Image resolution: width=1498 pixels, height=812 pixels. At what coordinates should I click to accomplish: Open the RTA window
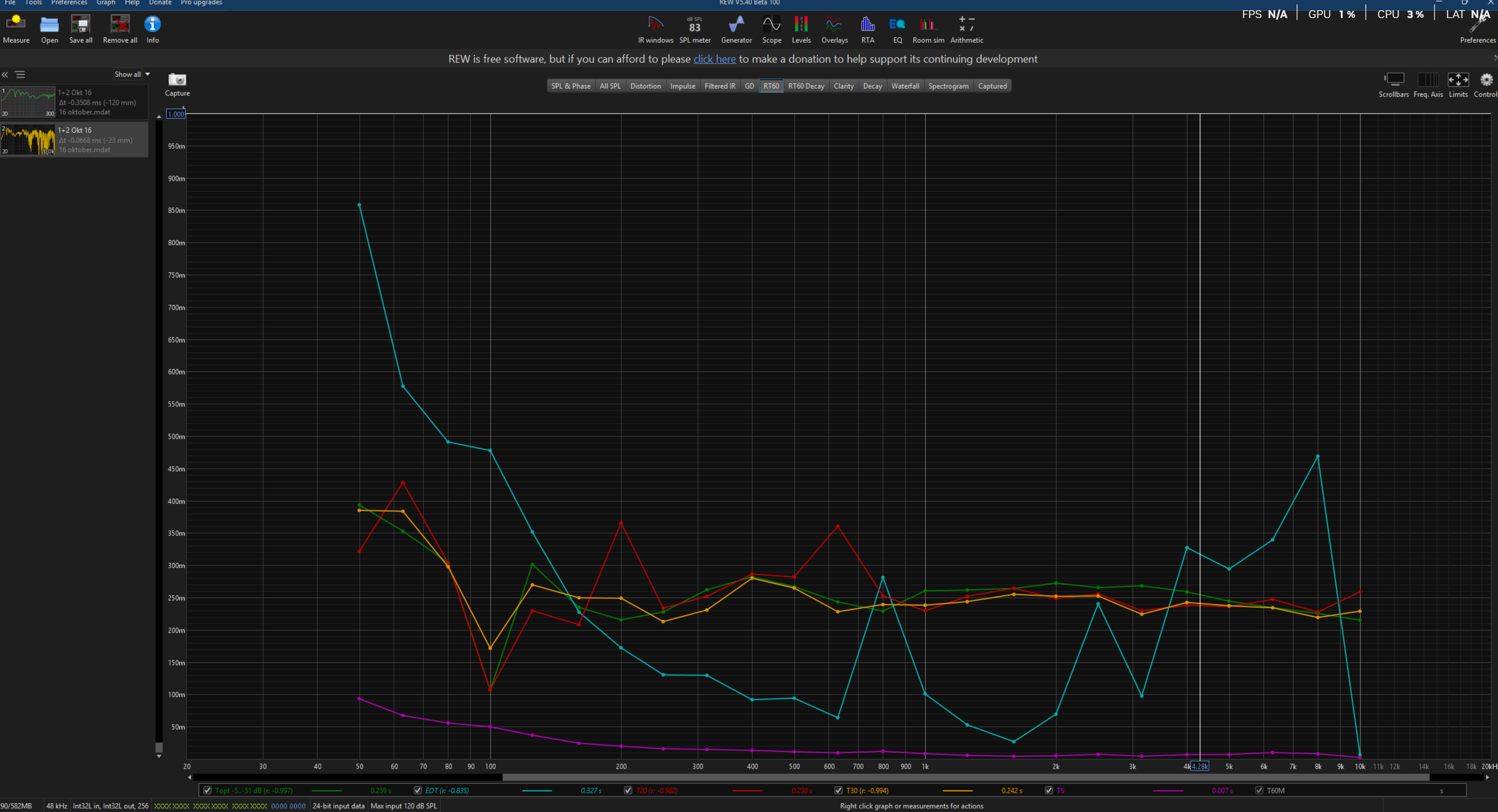(x=867, y=24)
